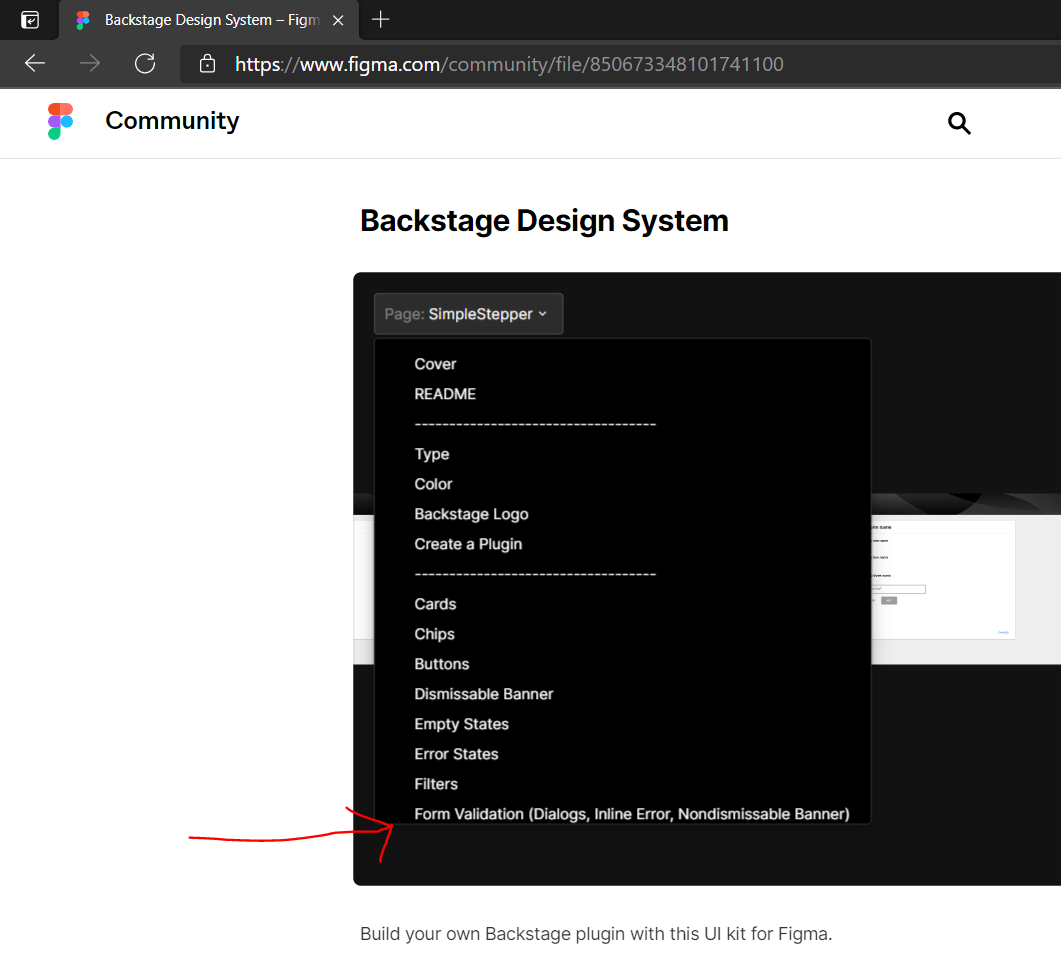Select the Cover page from the menu
The width and height of the screenshot is (1061, 979).
pos(435,363)
